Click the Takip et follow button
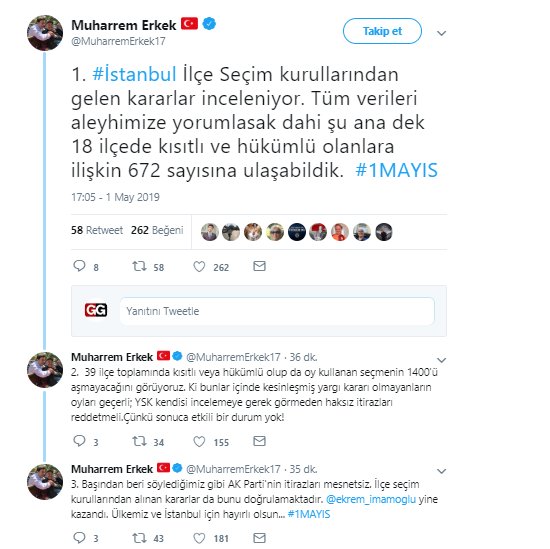The image size is (550, 549). pos(382,31)
